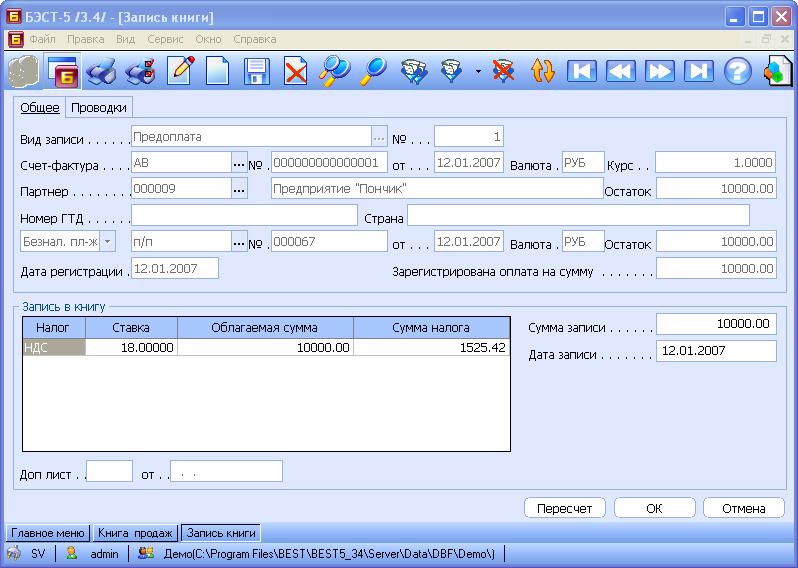Click the BEST logo icon in menu bar

(16, 39)
